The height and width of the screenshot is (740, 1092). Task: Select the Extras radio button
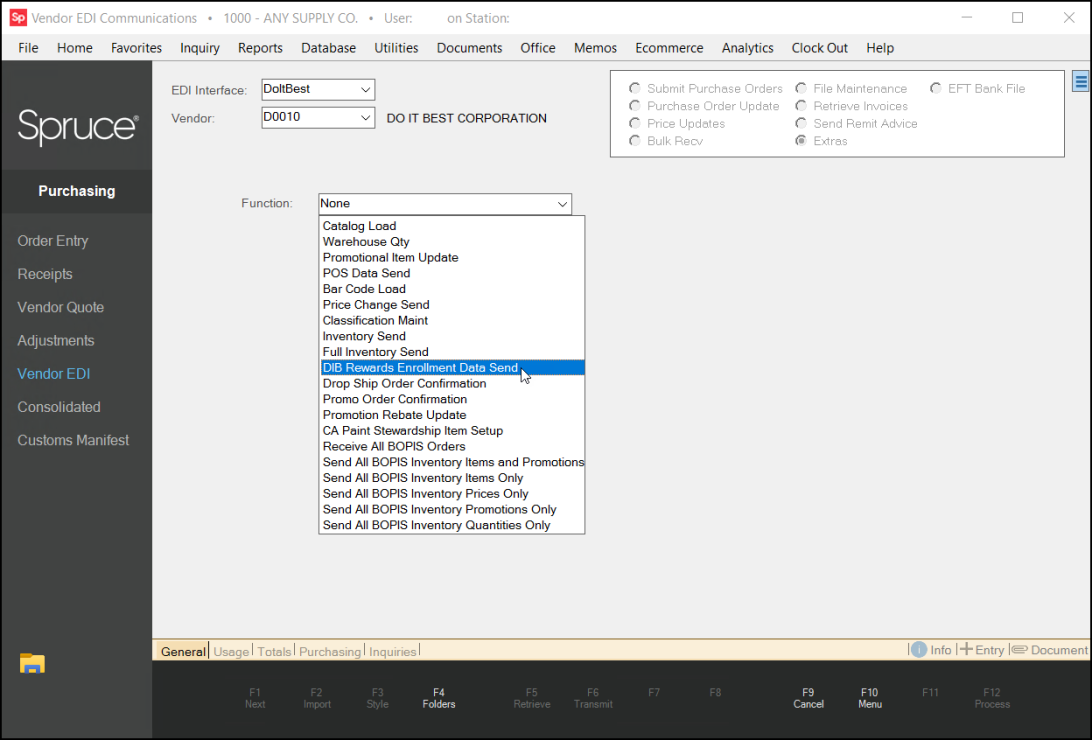802,141
